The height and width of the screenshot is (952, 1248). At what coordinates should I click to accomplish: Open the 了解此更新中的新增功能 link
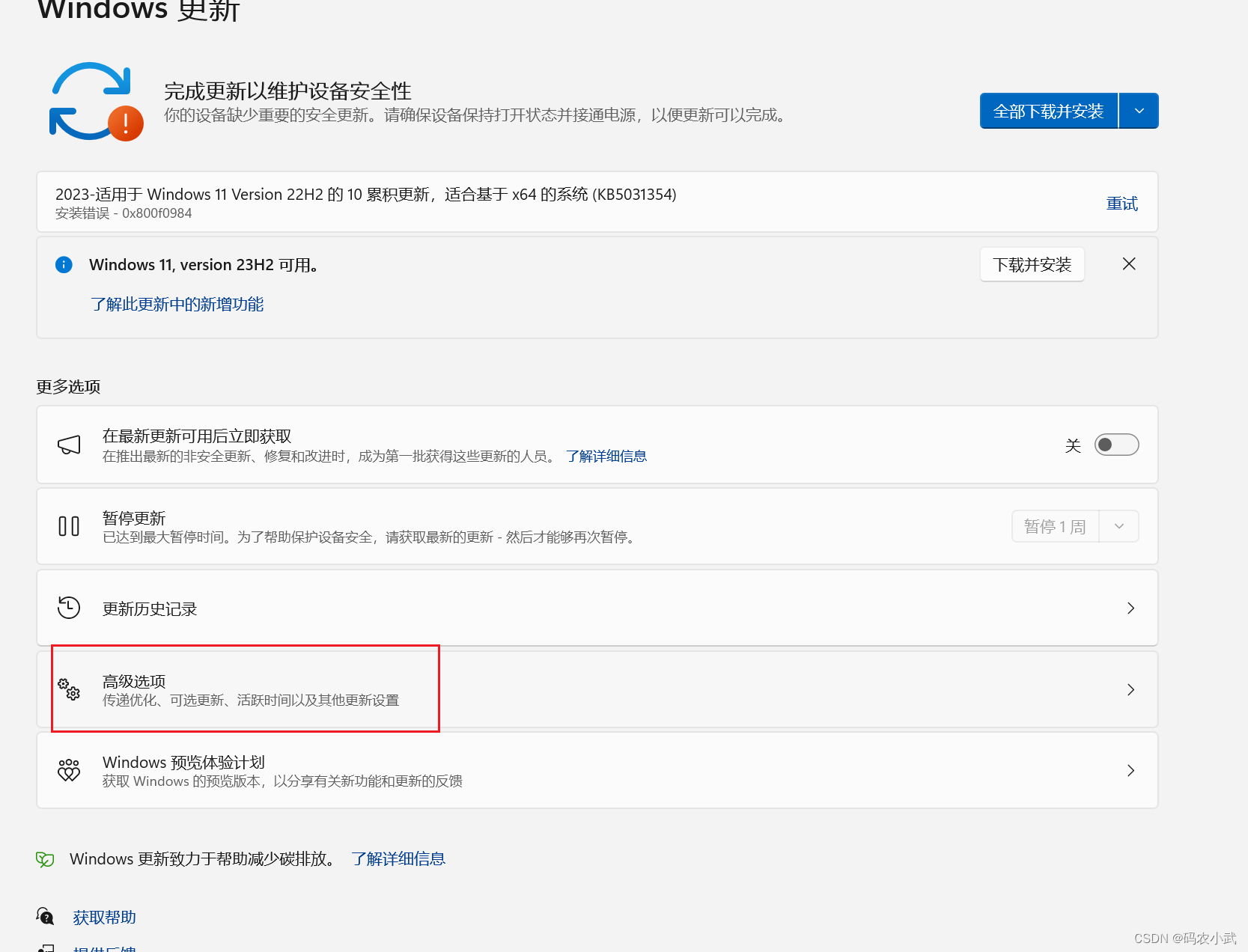(x=177, y=304)
